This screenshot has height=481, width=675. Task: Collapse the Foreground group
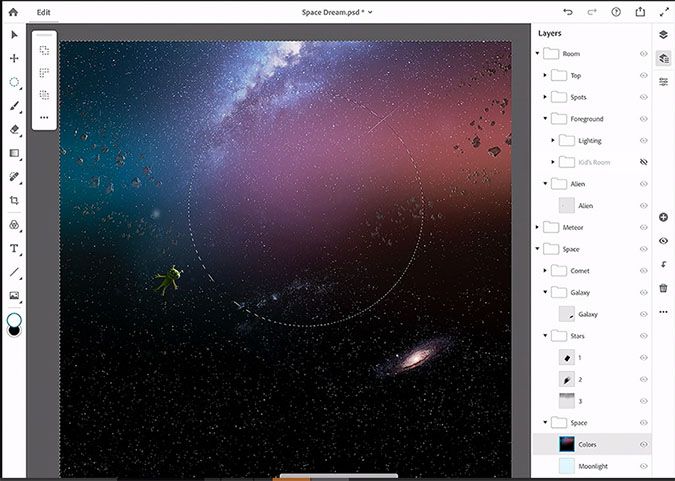tap(545, 118)
